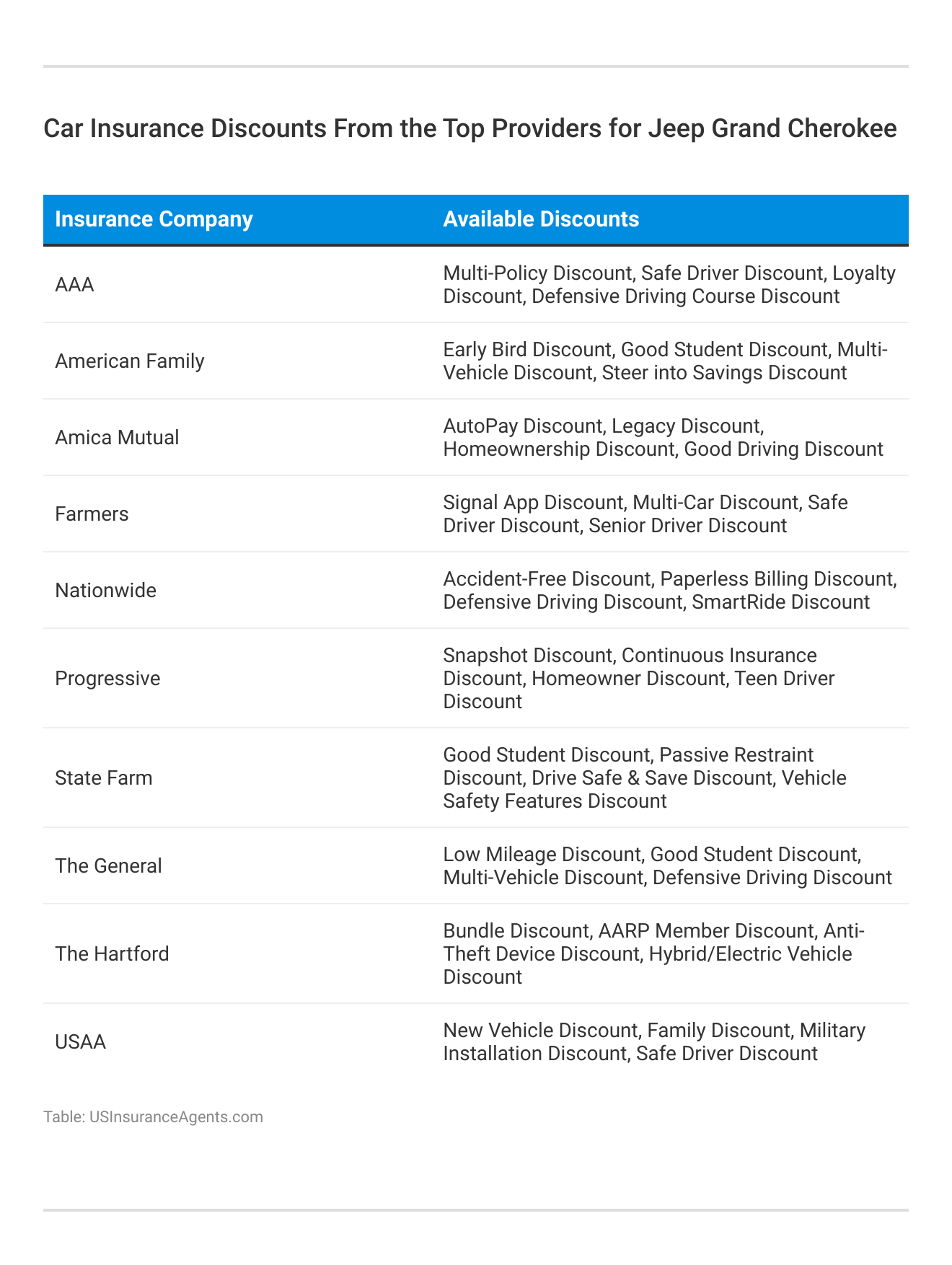
Task: Click the Amica Mutual company name
Action: click(x=117, y=437)
